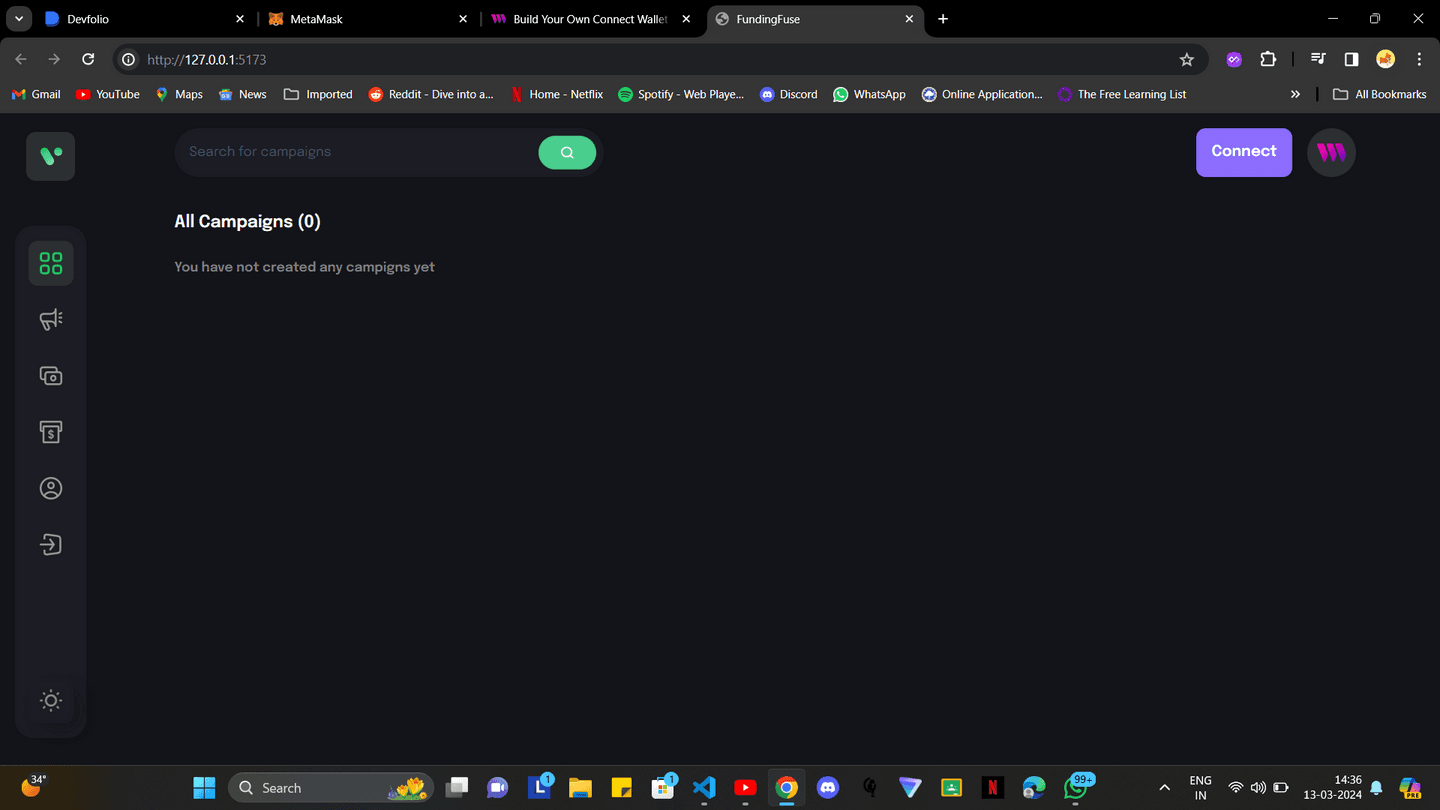Open the Gmail bookmark

pyautogui.click(x=36, y=94)
